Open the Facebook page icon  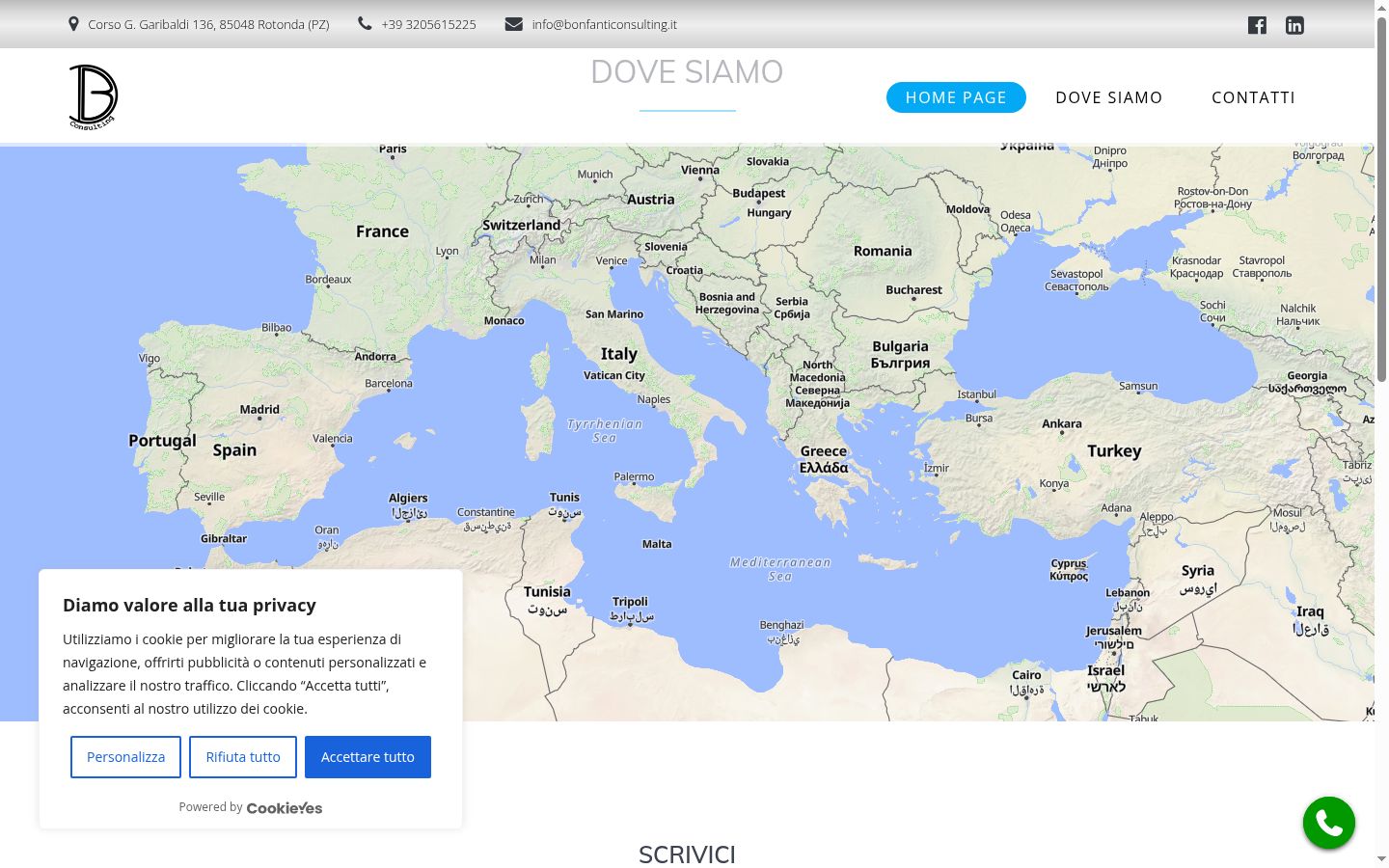[1257, 25]
